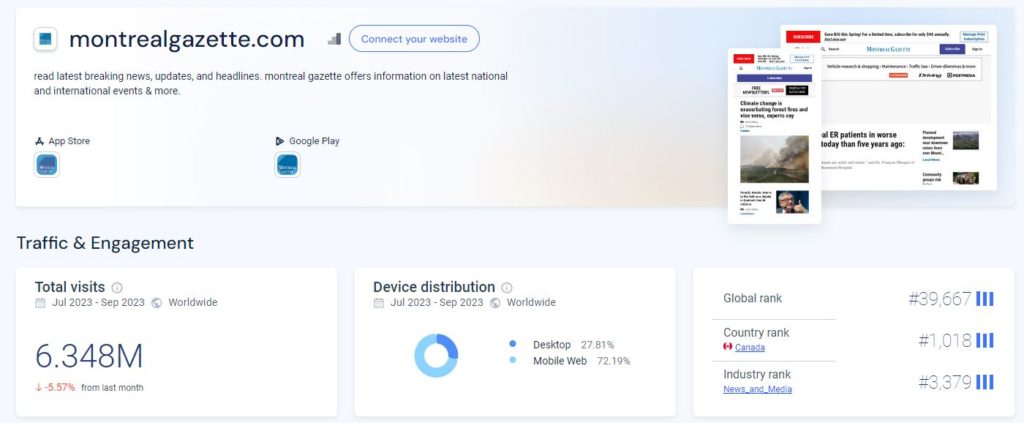The image size is (1024, 423).
Task: Click the 6.348M total visits value
Action: [x=89, y=356]
